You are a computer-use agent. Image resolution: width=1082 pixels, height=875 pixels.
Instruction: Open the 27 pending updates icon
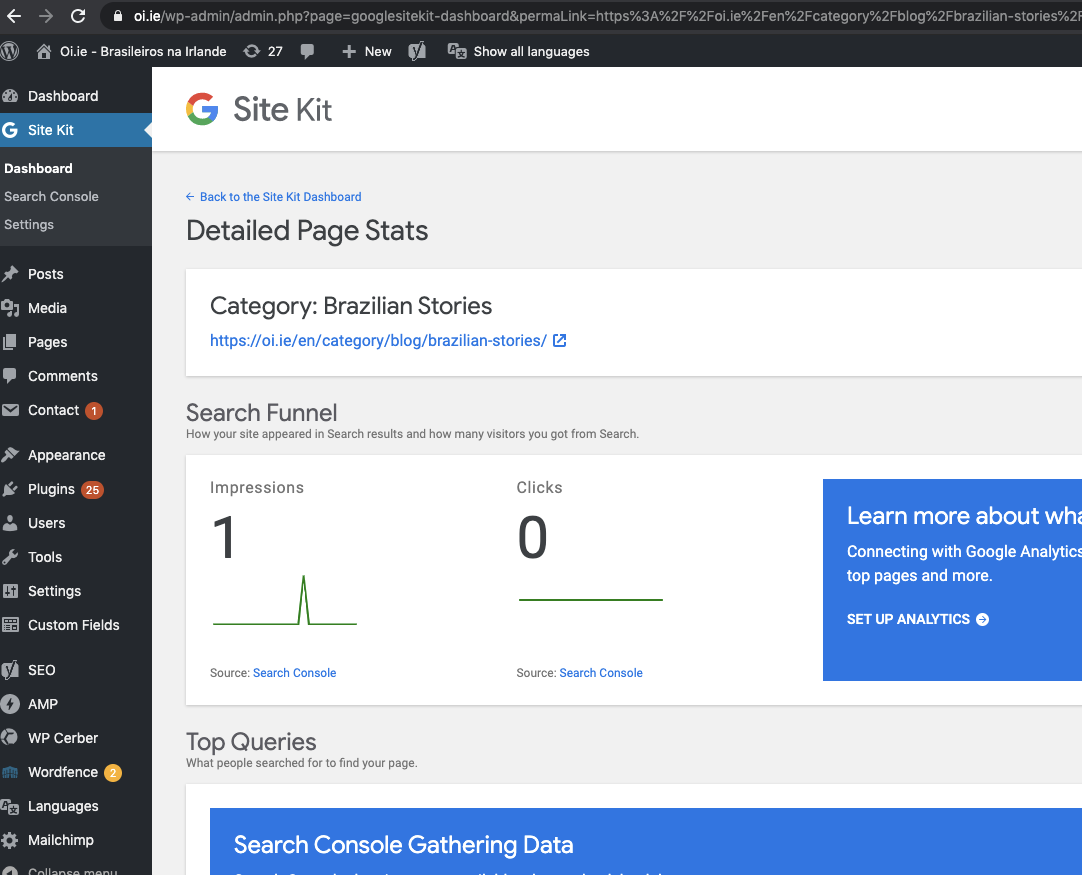tap(263, 51)
